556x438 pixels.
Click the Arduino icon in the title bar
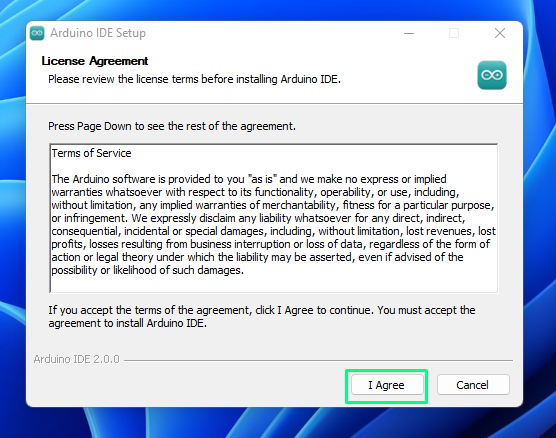pos(37,33)
